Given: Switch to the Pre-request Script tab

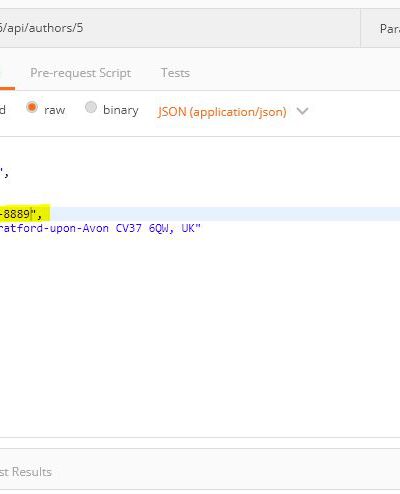Looking at the screenshot, I should point(81,73).
